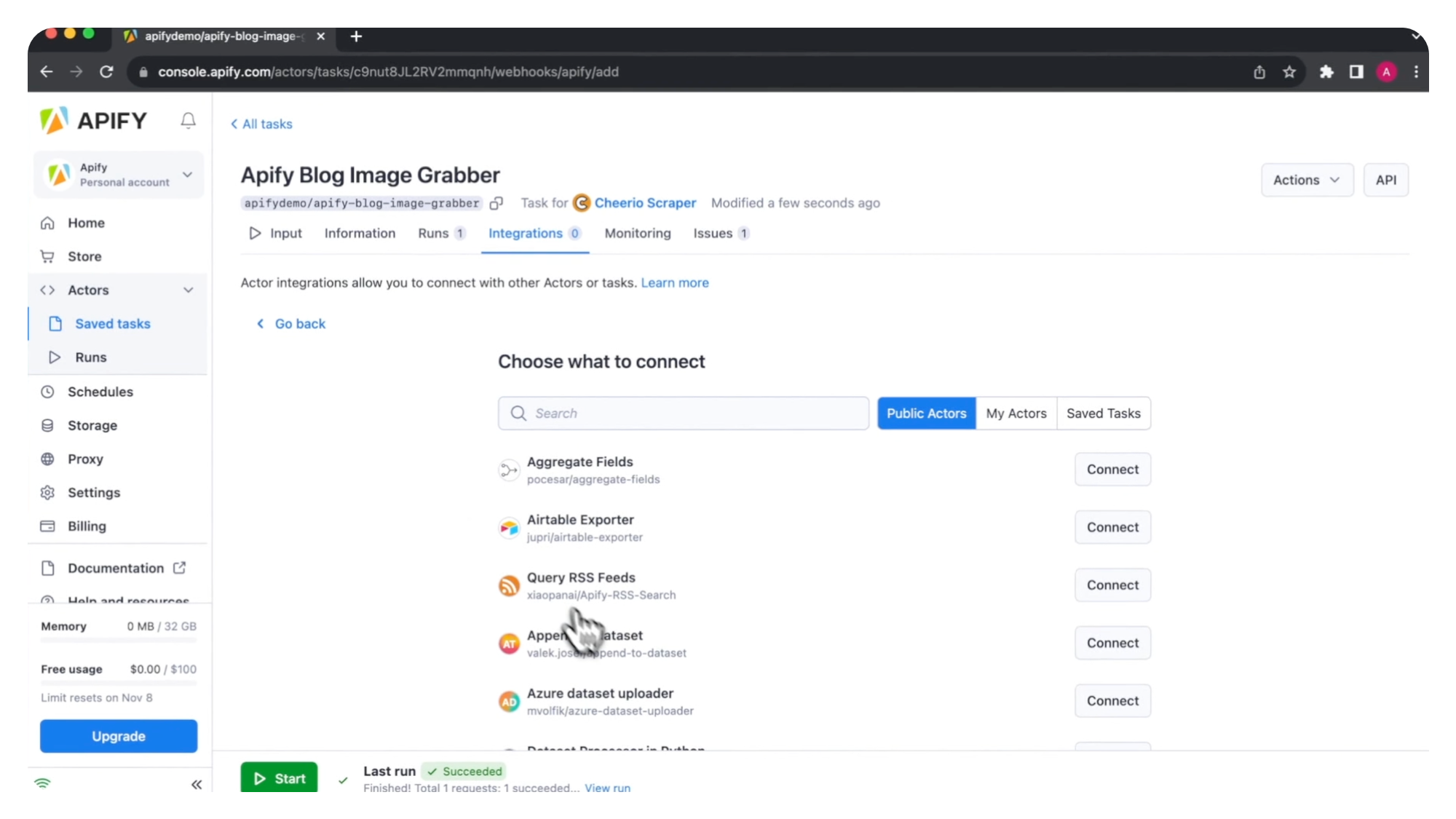
Task: Click the actor Search field
Action: click(x=683, y=414)
